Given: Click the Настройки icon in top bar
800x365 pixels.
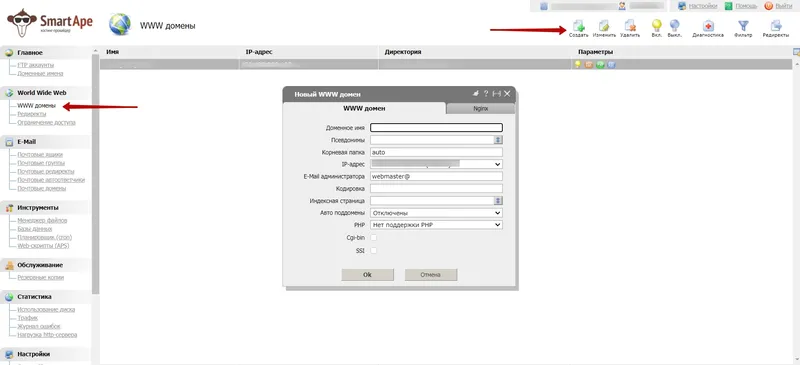Looking at the screenshot, I should [x=682, y=6].
